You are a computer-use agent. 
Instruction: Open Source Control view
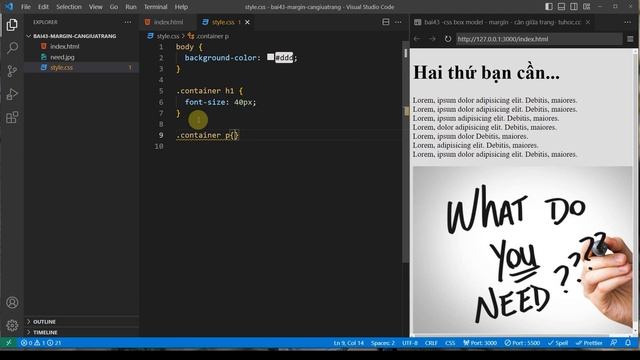coord(12,71)
